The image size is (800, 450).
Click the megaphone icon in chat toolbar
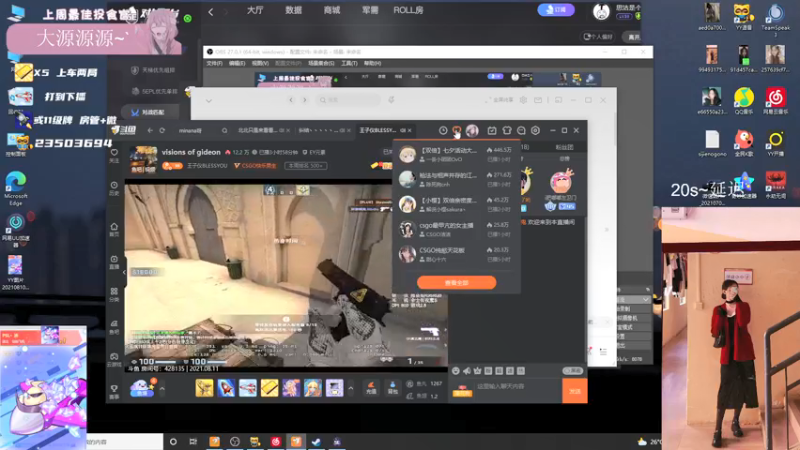click(x=466, y=371)
